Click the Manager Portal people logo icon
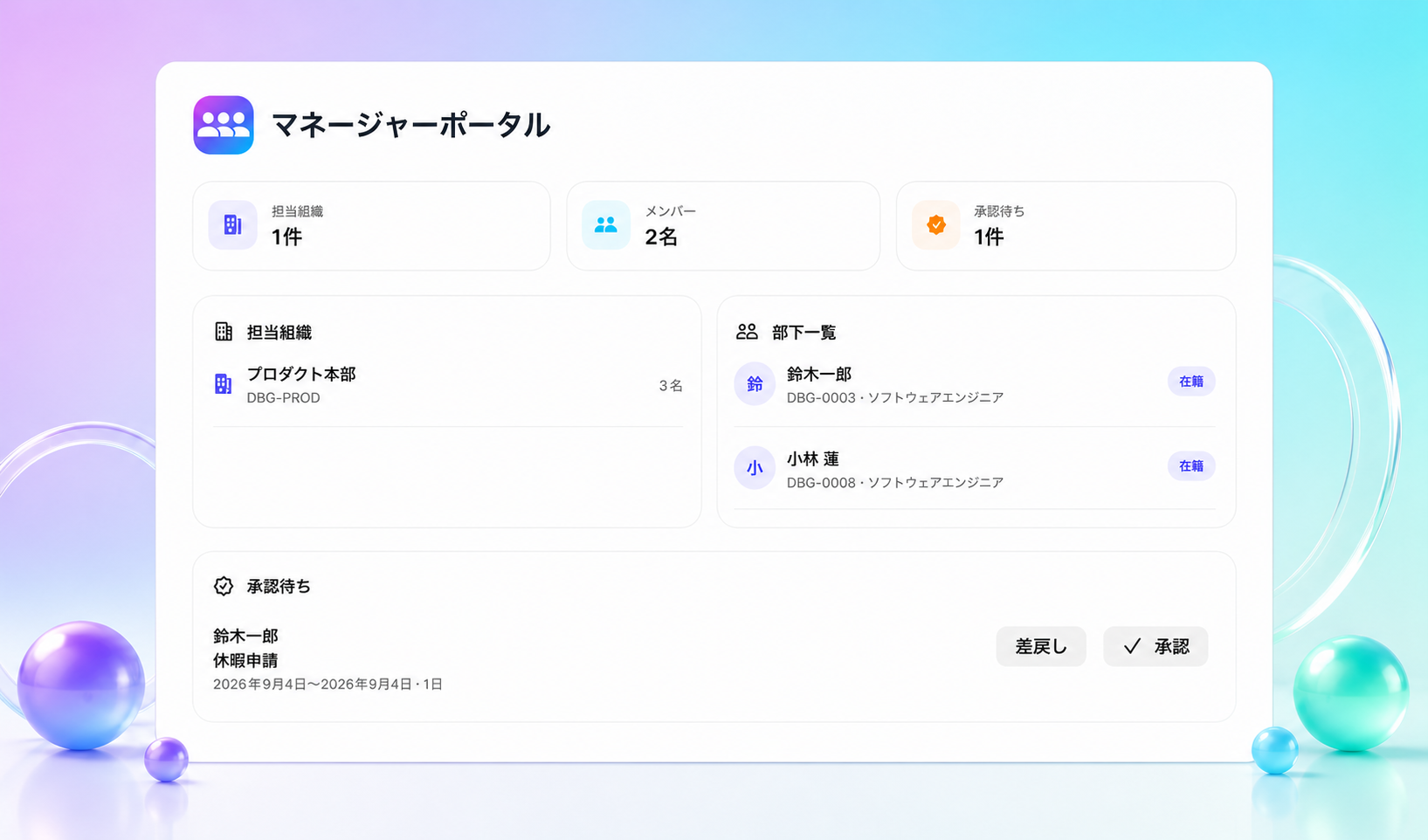1428x840 pixels. [224, 125]
